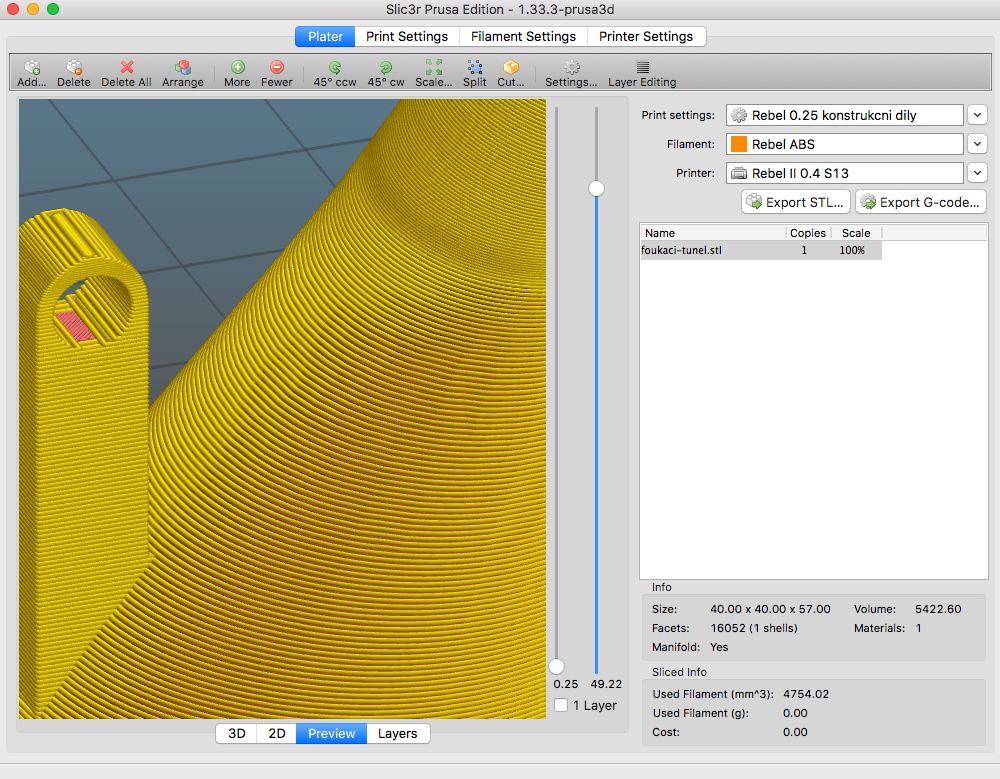Click the orange Rebel ABS color swatch
Screen dimensions: 1000x779
tap(739, 144)
